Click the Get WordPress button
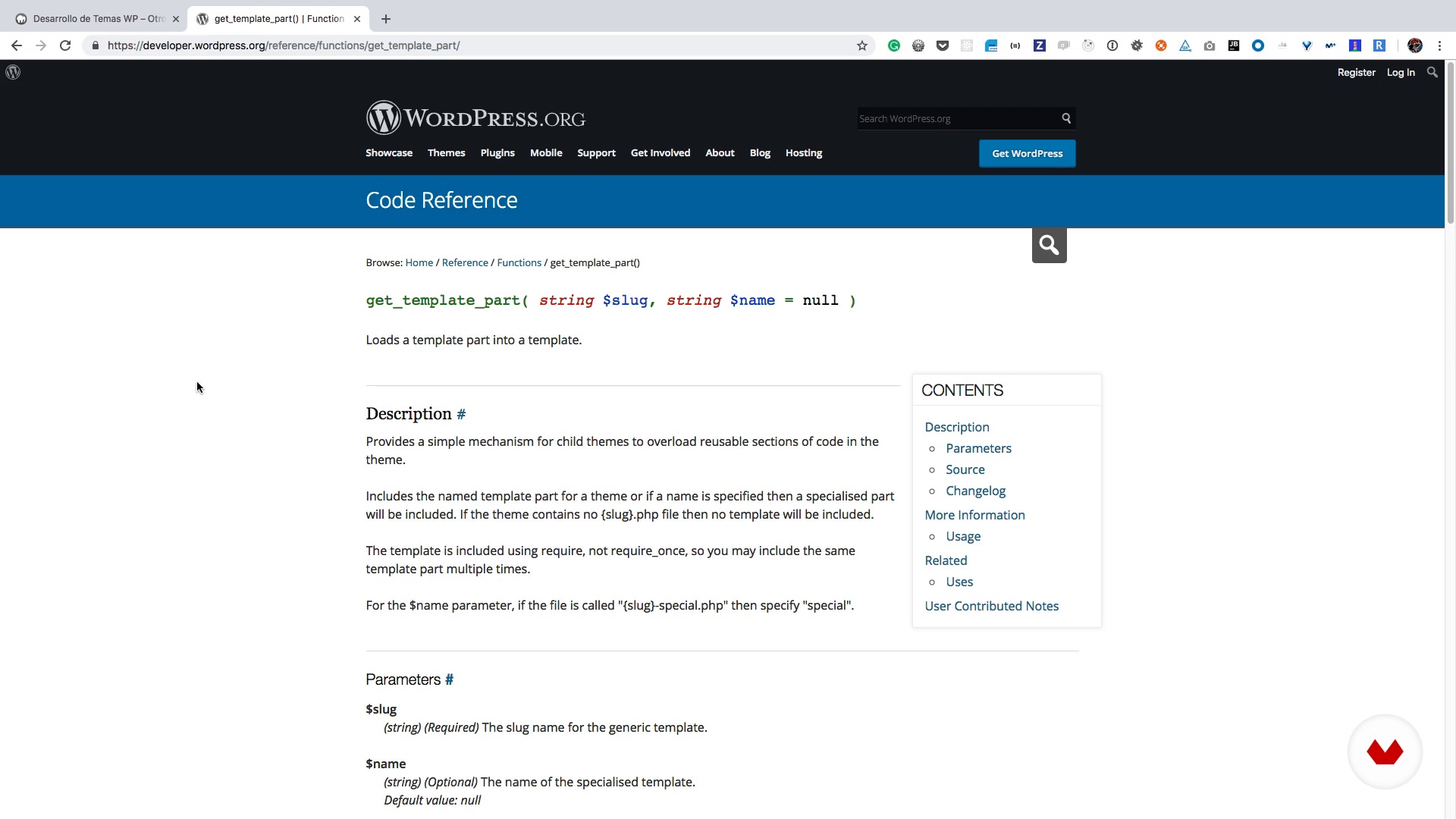 [1028, 153]
